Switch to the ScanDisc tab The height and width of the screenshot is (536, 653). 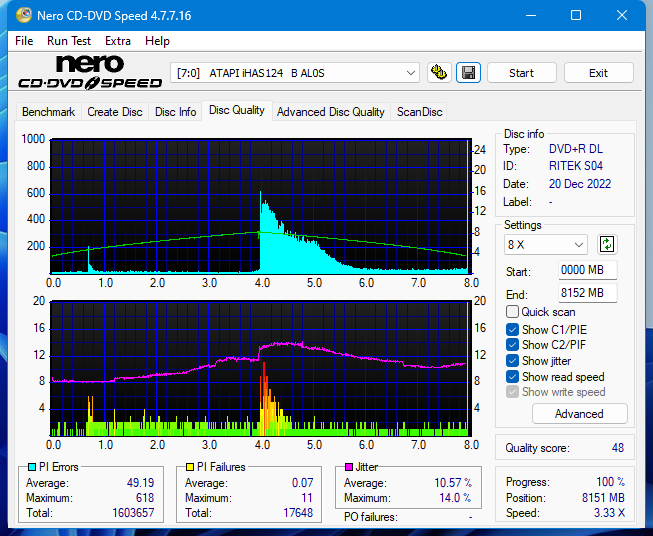419,112
